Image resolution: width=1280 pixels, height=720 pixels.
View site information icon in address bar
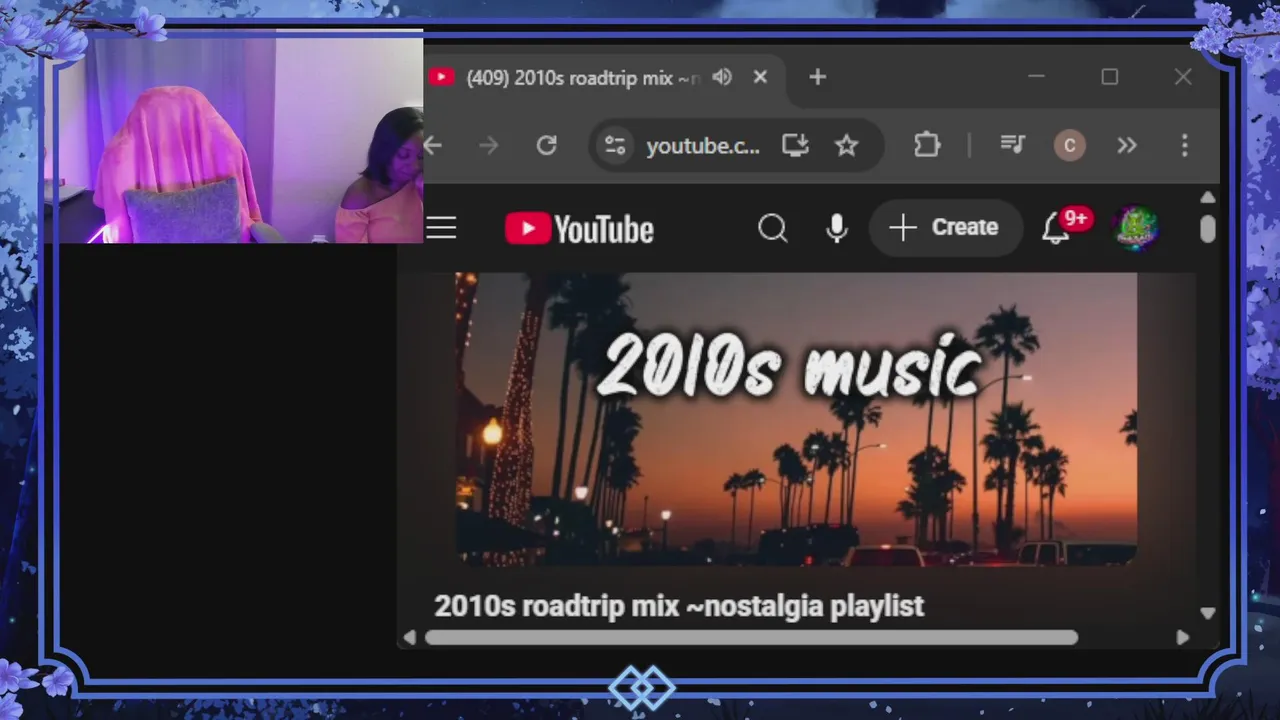(614, 146)
